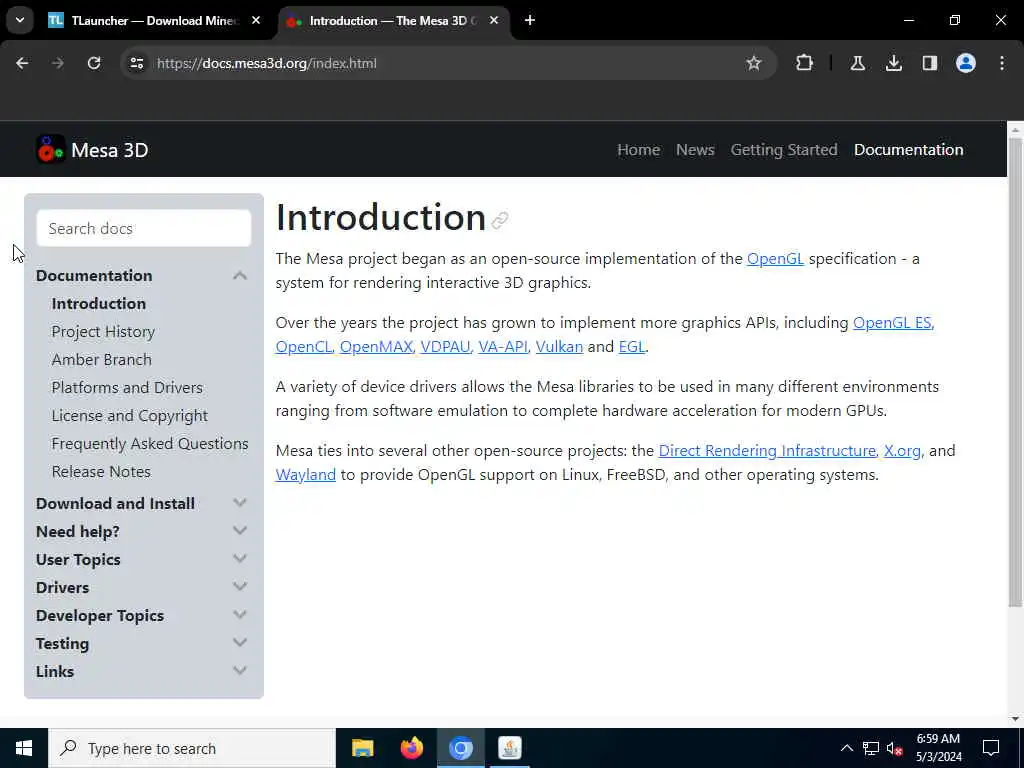This screenshot has width=1024, height=768.
Task: Bookmark this page with the star icon
Action: (754, 63)
